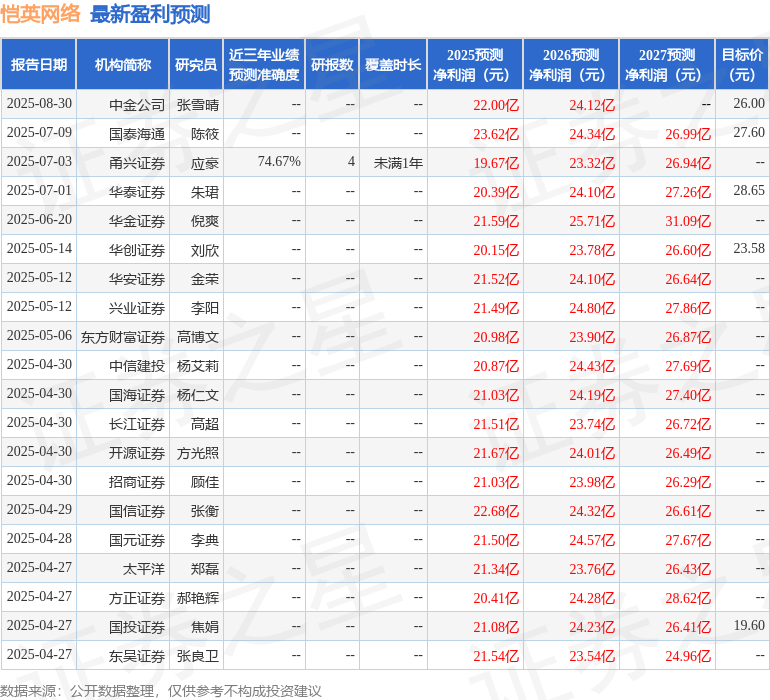Screen dimensions: 770x700
Task: Click the 目标价 column header
Action: (742, 65)
